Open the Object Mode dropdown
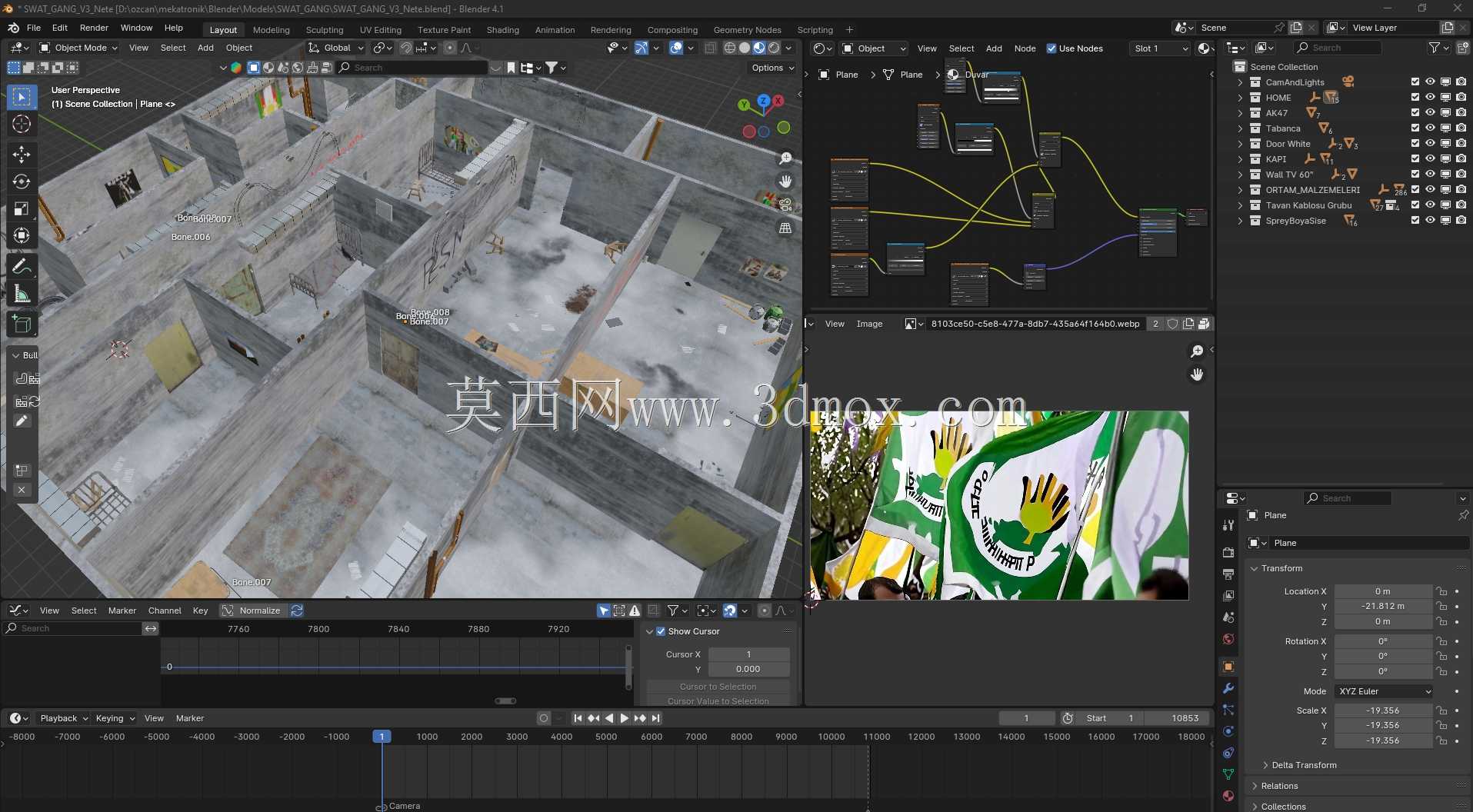This screenshot has width=1473, height=812. [x=78, y=48]
